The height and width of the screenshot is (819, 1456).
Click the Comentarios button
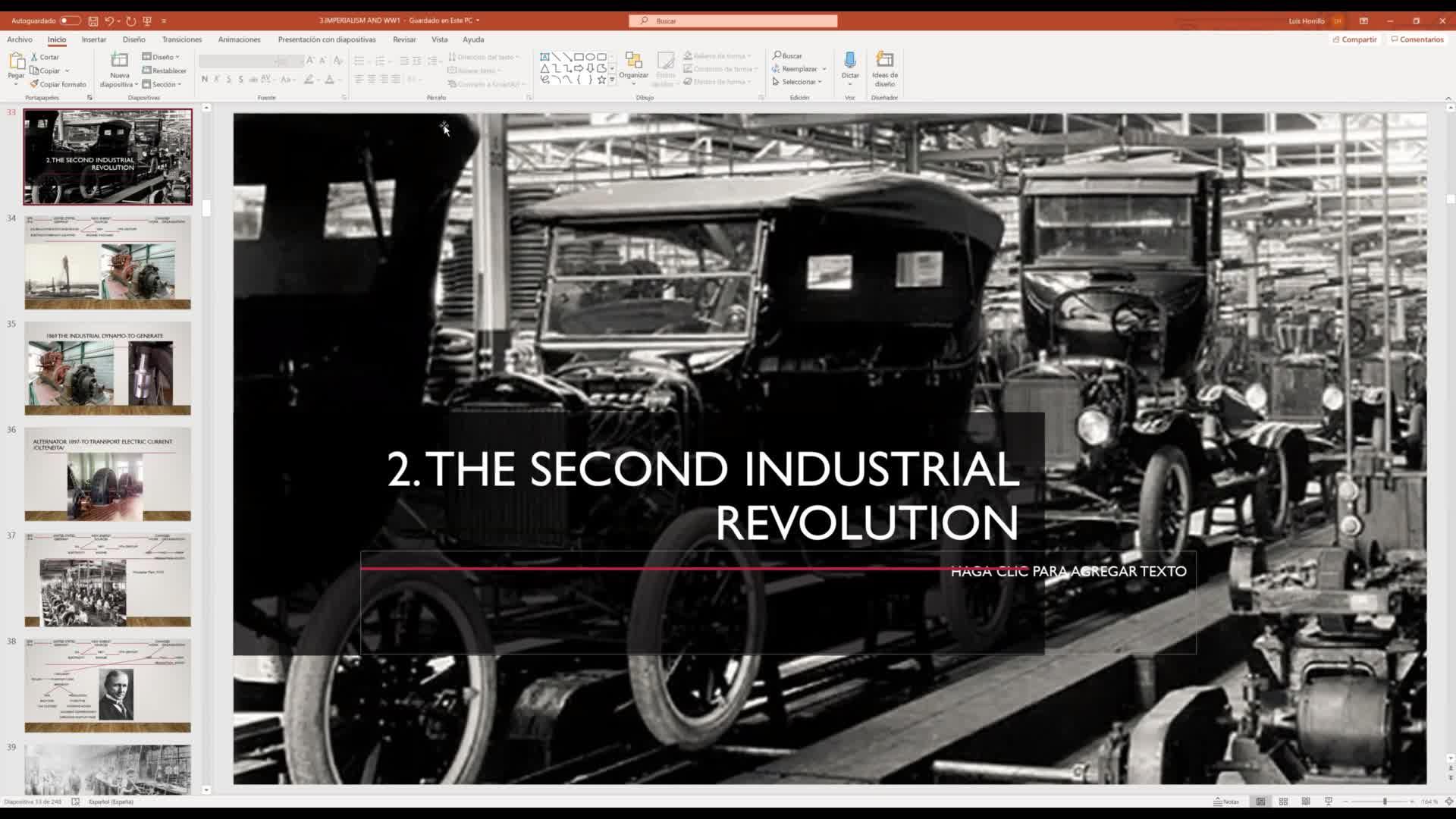point(1417,39)
